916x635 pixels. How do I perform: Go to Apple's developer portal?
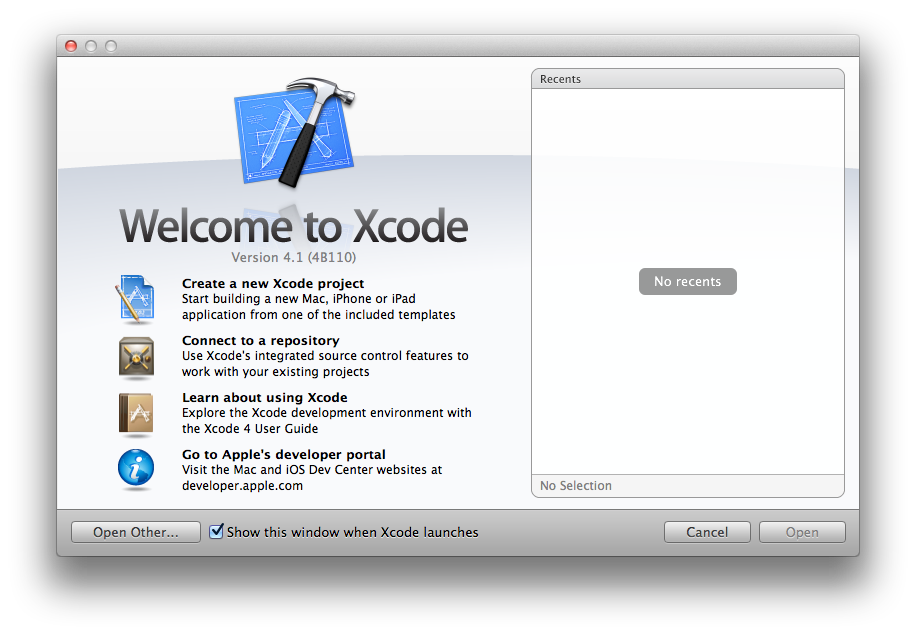[x=283, y=454]
